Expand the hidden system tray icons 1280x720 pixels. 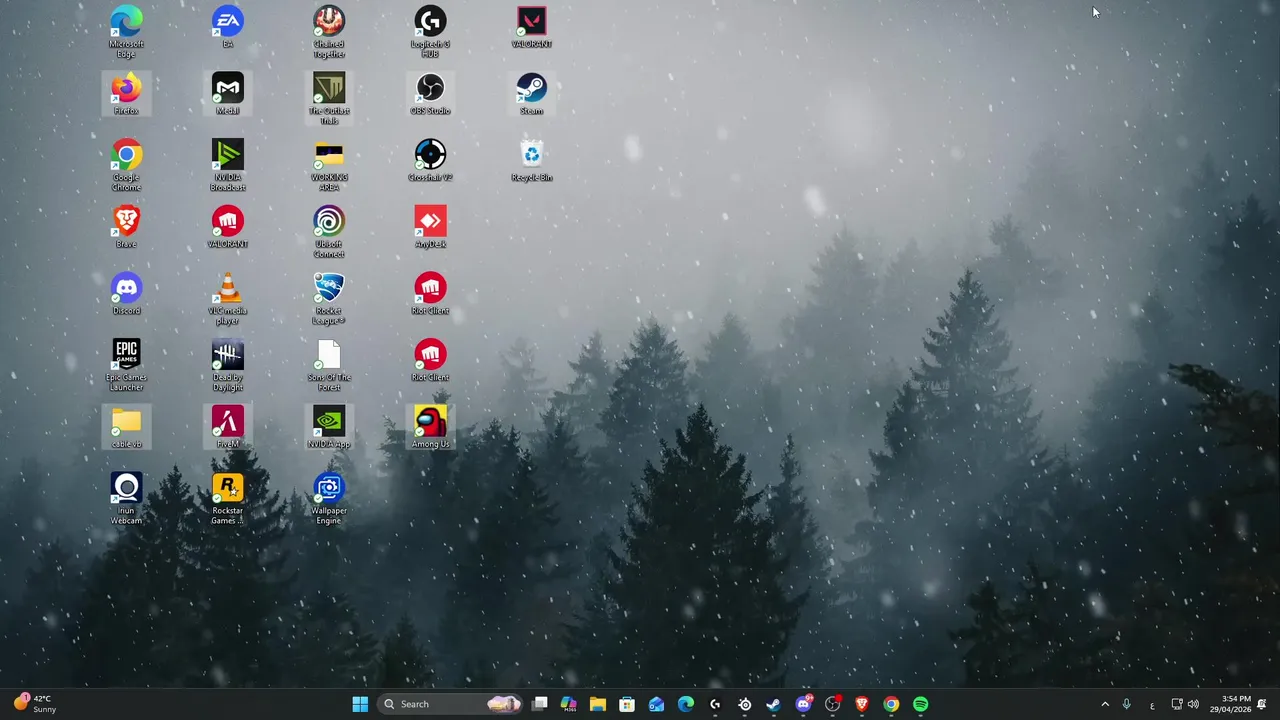[x=1105, y=704]
